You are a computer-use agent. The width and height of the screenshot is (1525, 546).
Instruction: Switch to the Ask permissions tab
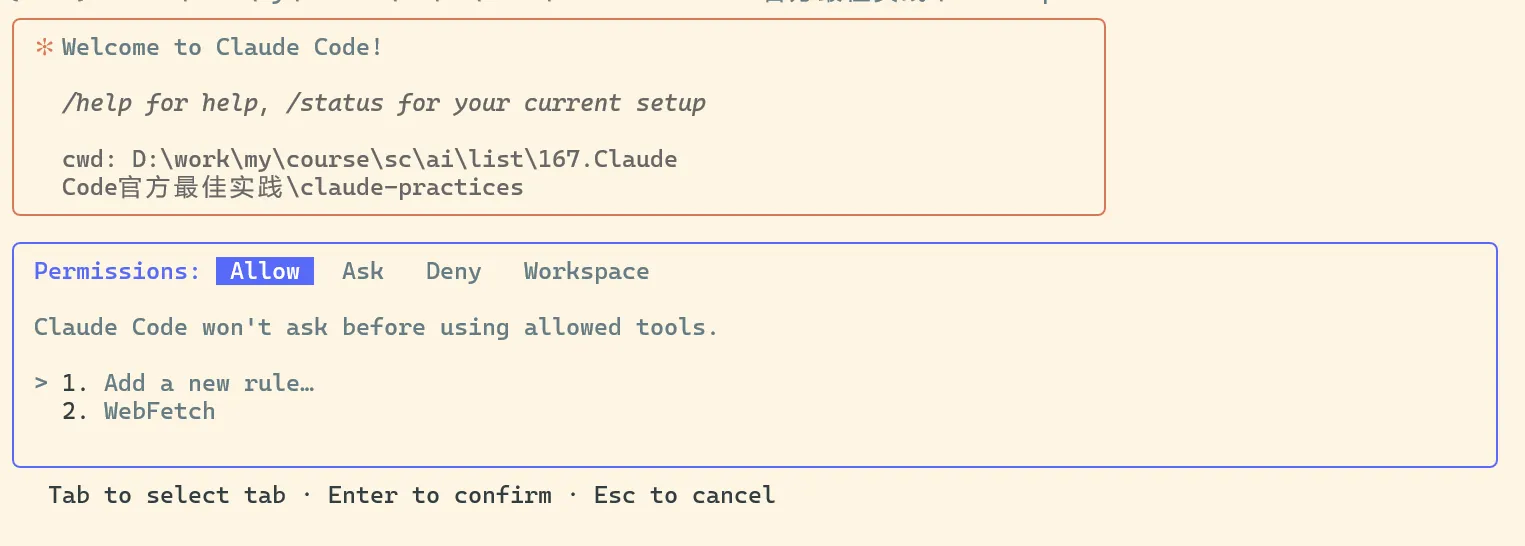tap(362, 271)
